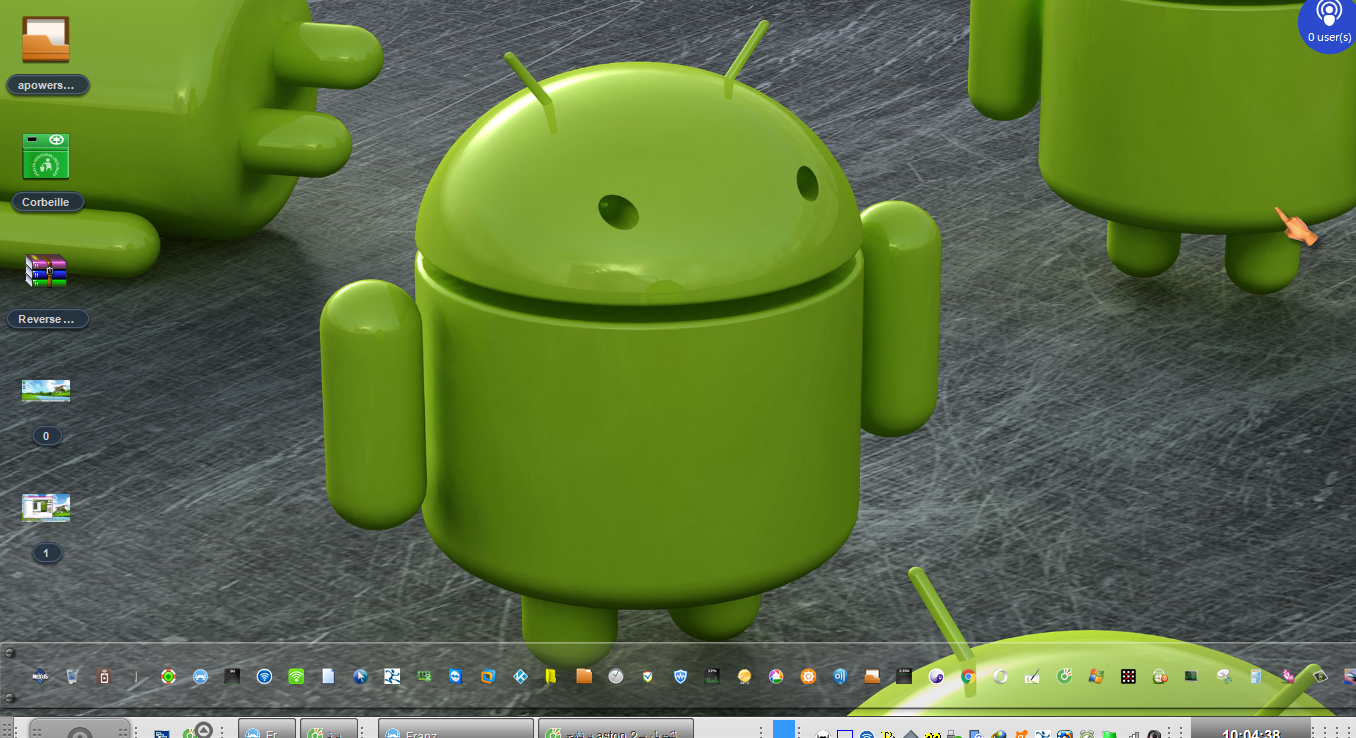The image size is (1356, 738).
Task: Launch the running-man dock icon
Action: pyautogui.click(x=392, y=676)
